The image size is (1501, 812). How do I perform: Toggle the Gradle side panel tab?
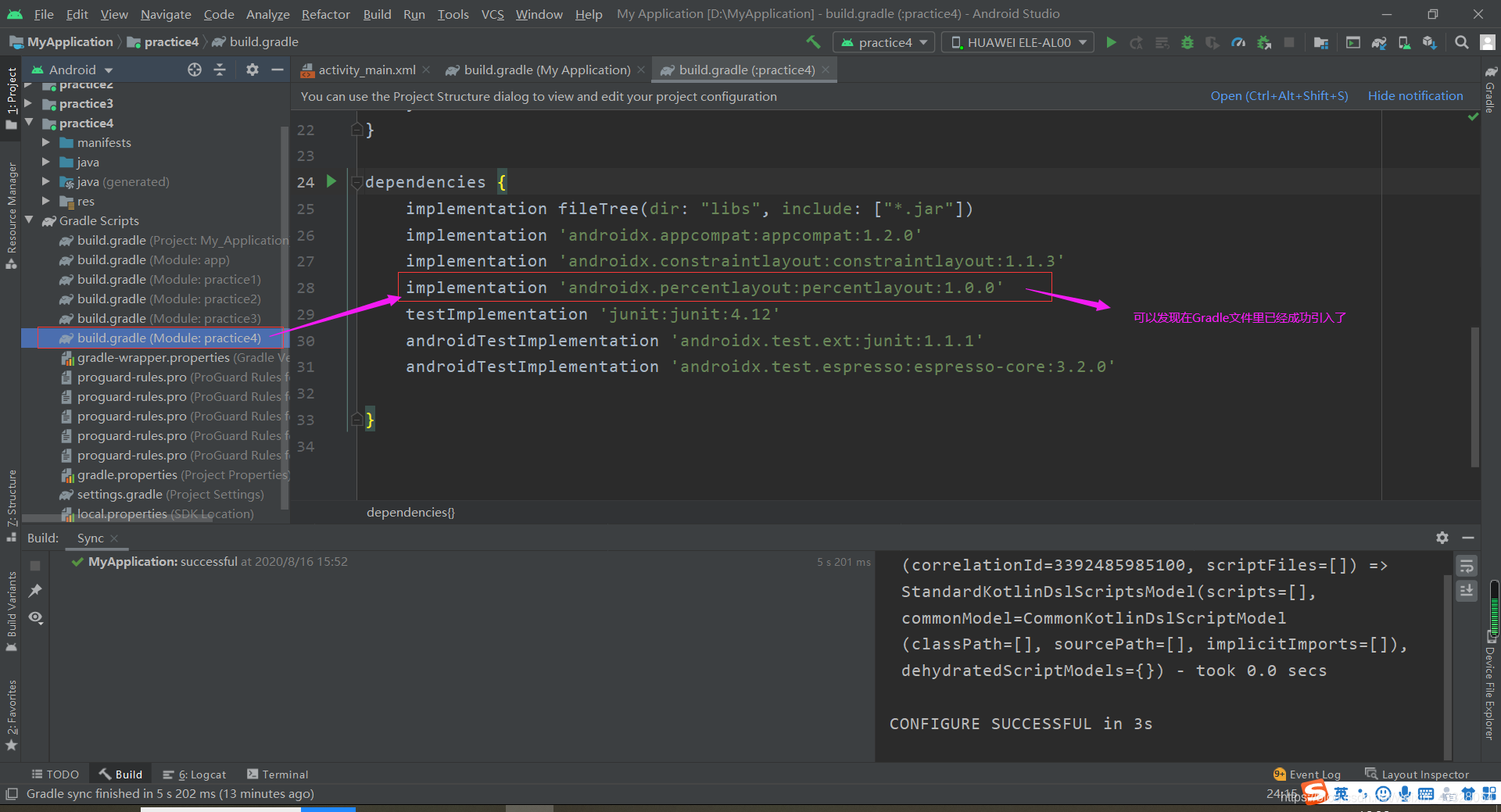(x=1490, y=90)
